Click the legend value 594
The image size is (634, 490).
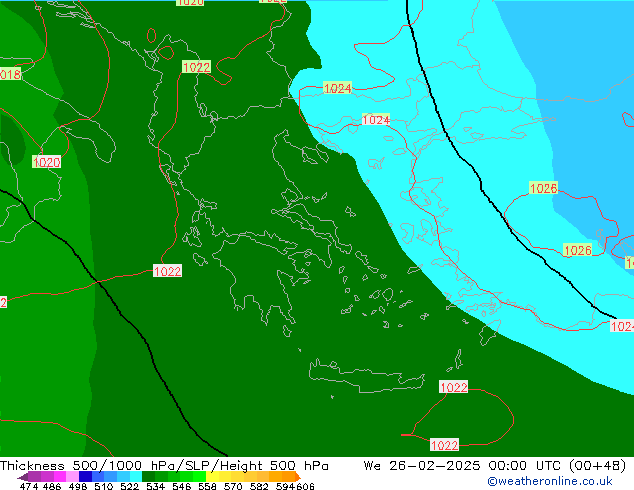pos(285,486)
